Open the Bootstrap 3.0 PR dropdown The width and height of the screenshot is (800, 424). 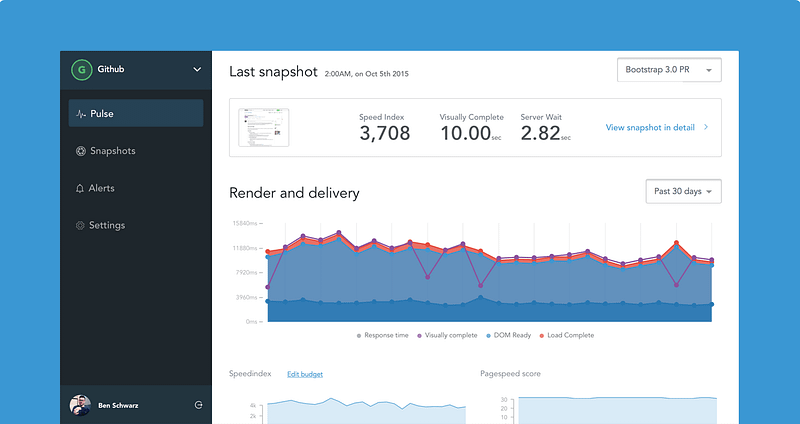[x=669, y=70]
